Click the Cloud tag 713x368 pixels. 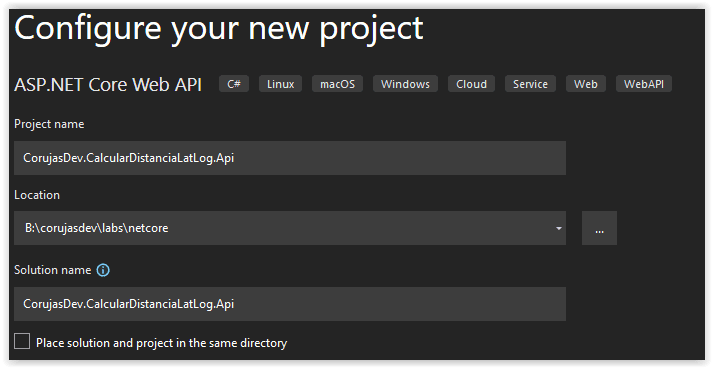point(472,84)
